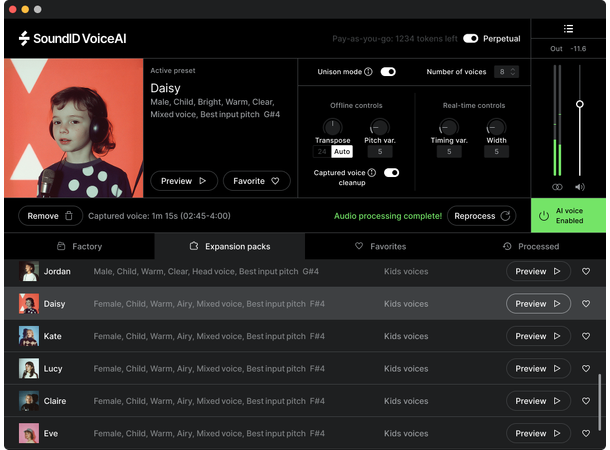Image resolution: width=610 pixels, height=450 pixels.
Task: Click the voice list vertical scrollbar
Action: coord(599,402)
